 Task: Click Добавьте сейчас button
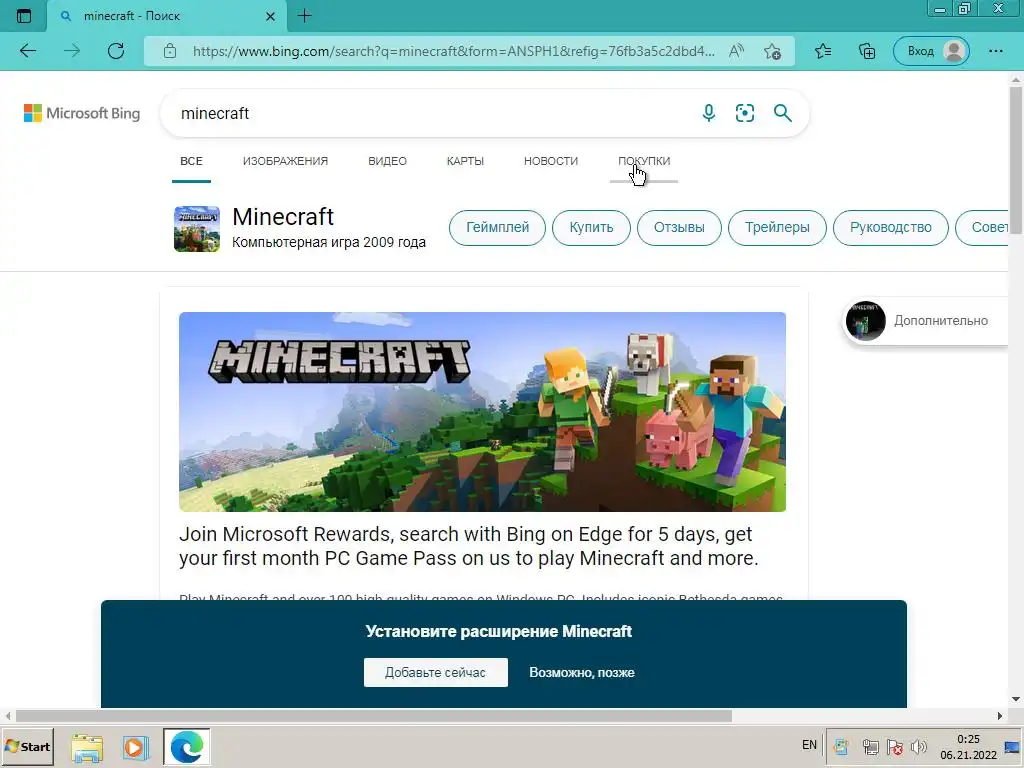point(436,673)
